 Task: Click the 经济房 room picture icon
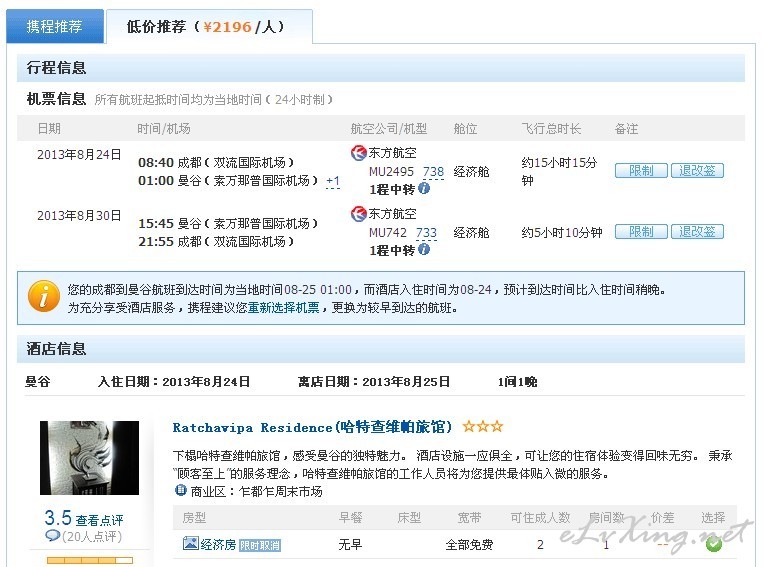tap(191, 543)
